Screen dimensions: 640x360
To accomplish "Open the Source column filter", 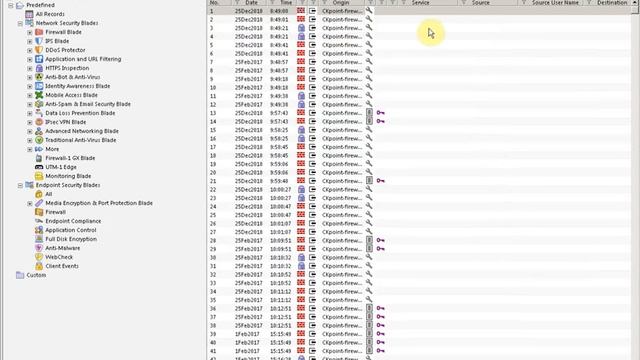I will [464, 3].
